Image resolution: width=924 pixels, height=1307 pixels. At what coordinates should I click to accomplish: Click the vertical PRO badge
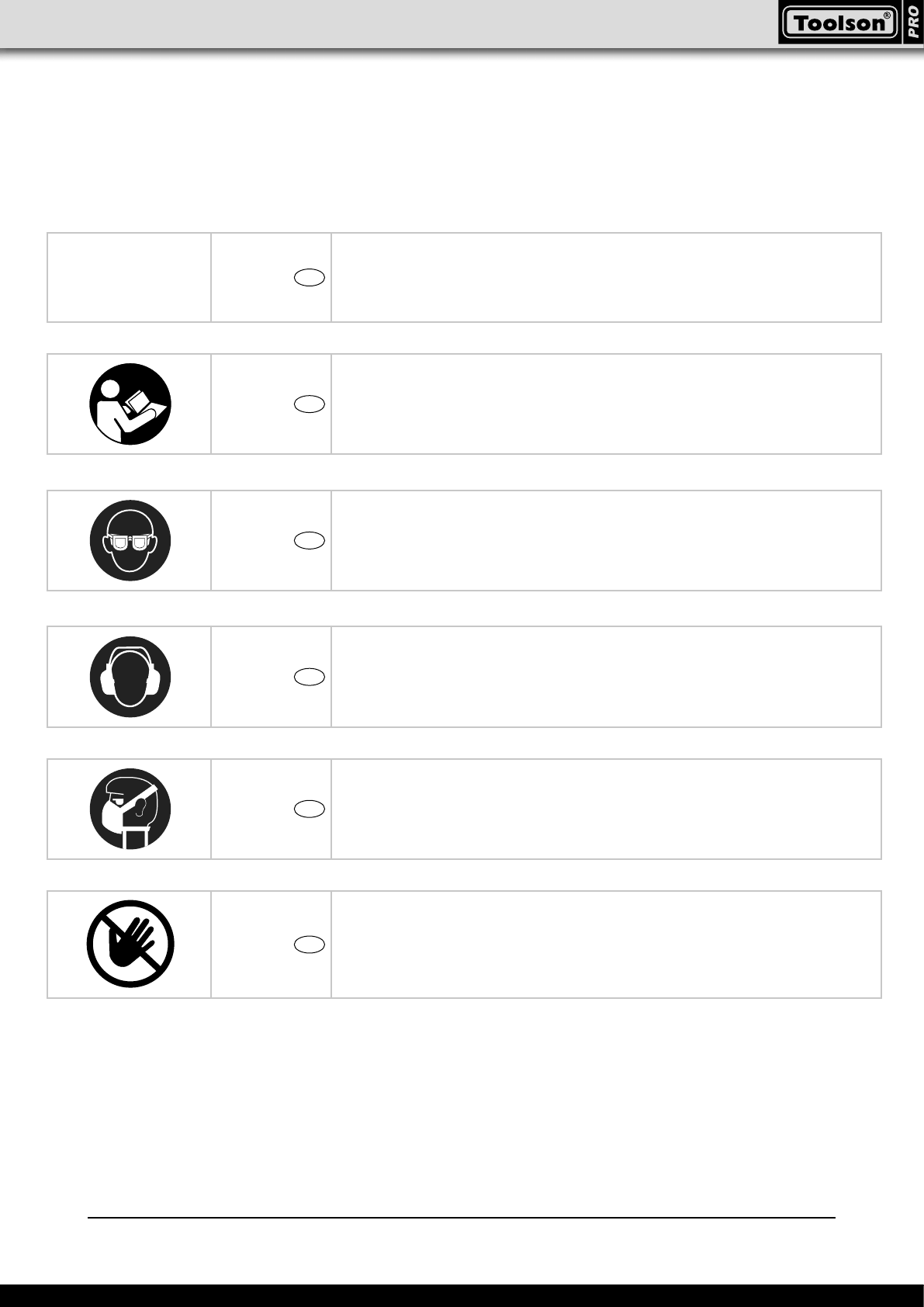coord(913,22)
